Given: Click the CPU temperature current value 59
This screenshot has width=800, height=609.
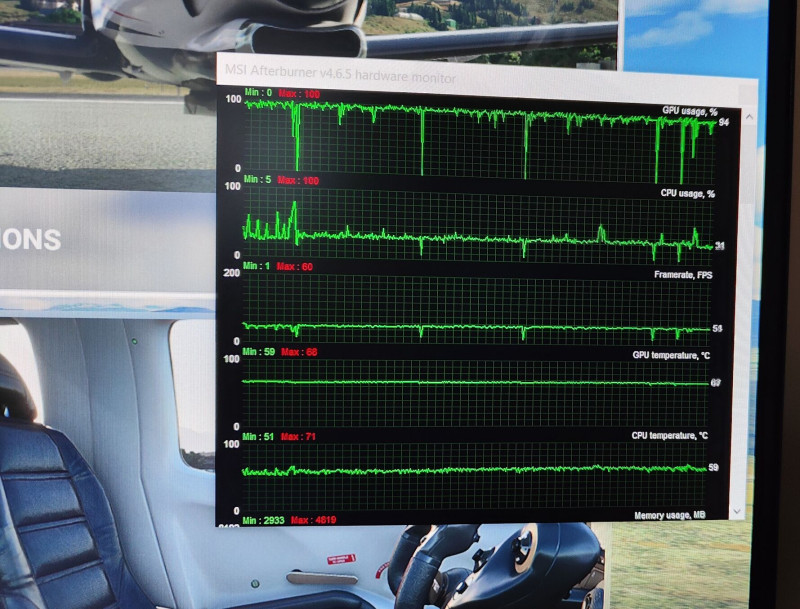Looking at the screenshot, I should [x=713, y=467].
